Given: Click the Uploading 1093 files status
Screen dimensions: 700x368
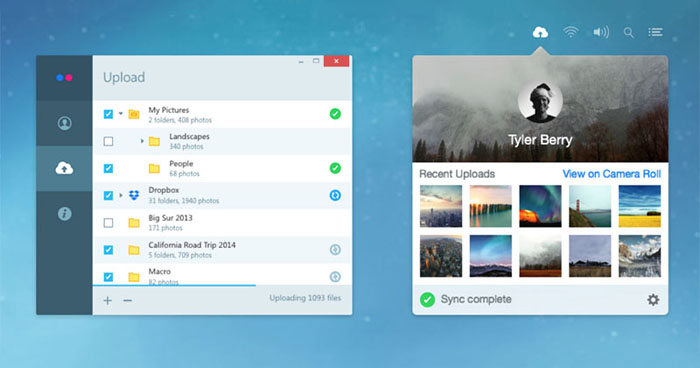Looking at the screenshot, I should tap(305, 298).
